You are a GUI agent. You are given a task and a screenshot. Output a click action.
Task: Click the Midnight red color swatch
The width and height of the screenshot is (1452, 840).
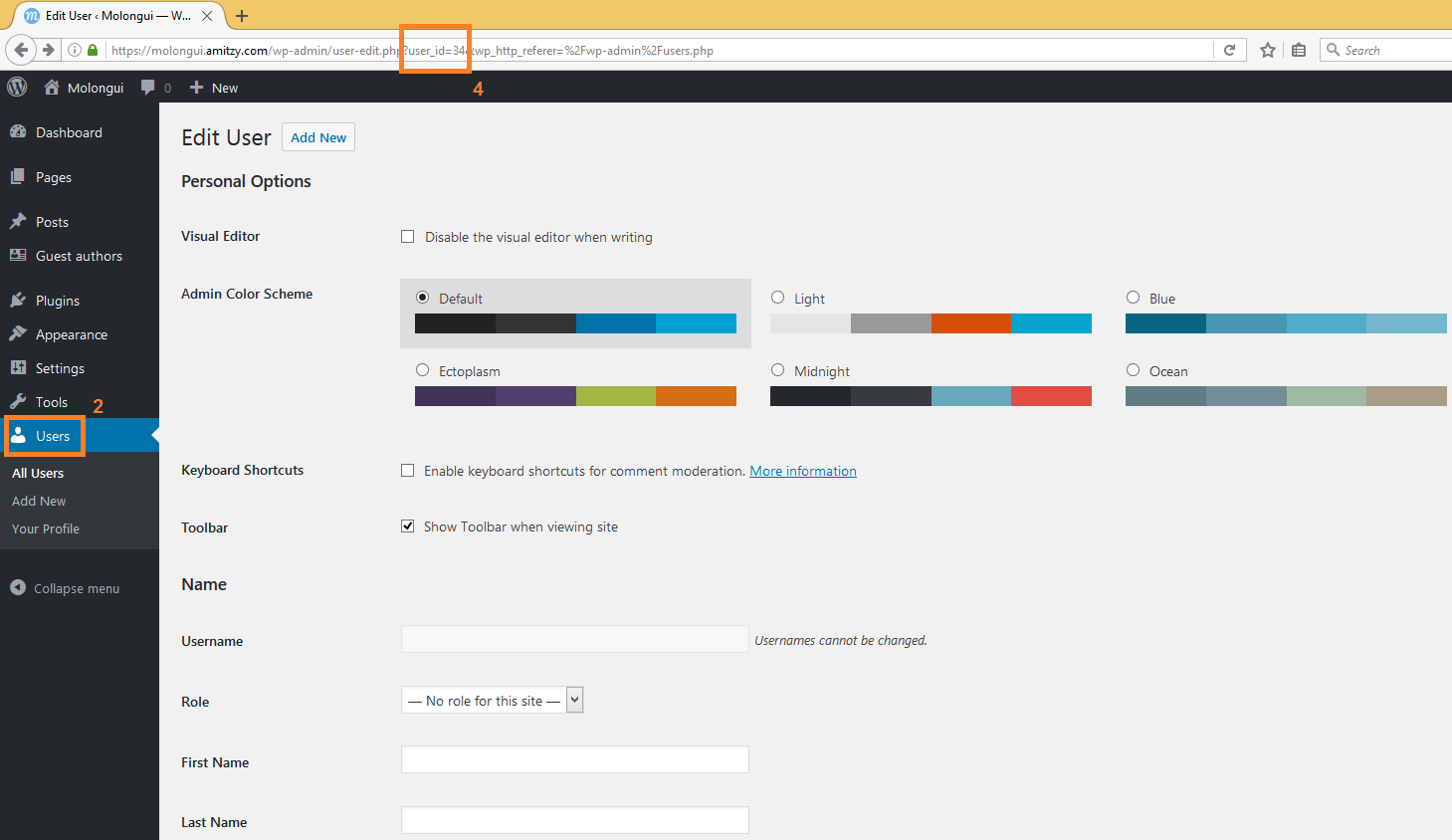point(1051,396)
